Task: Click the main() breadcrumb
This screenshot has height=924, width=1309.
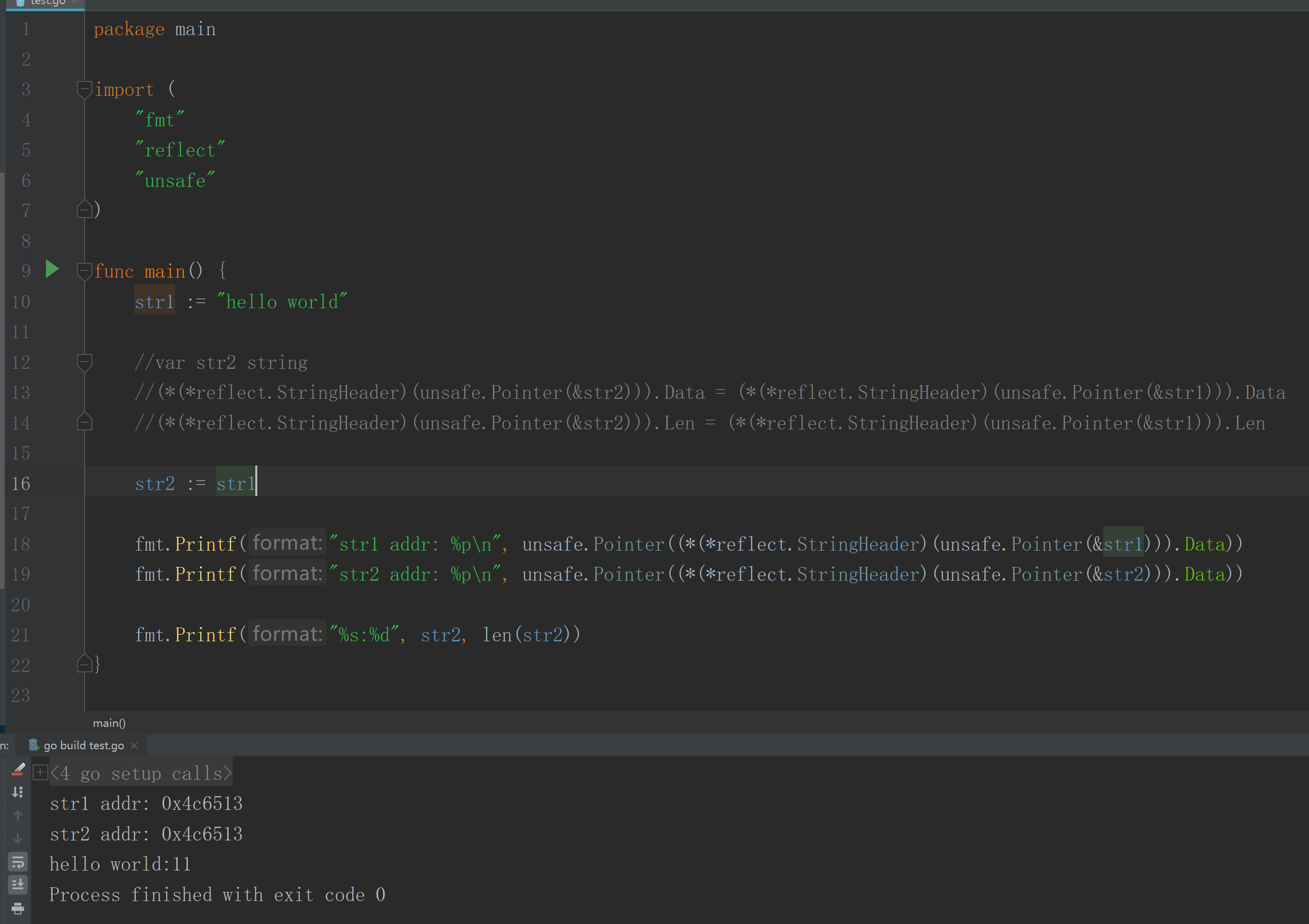Action: (x=109, y=723)
